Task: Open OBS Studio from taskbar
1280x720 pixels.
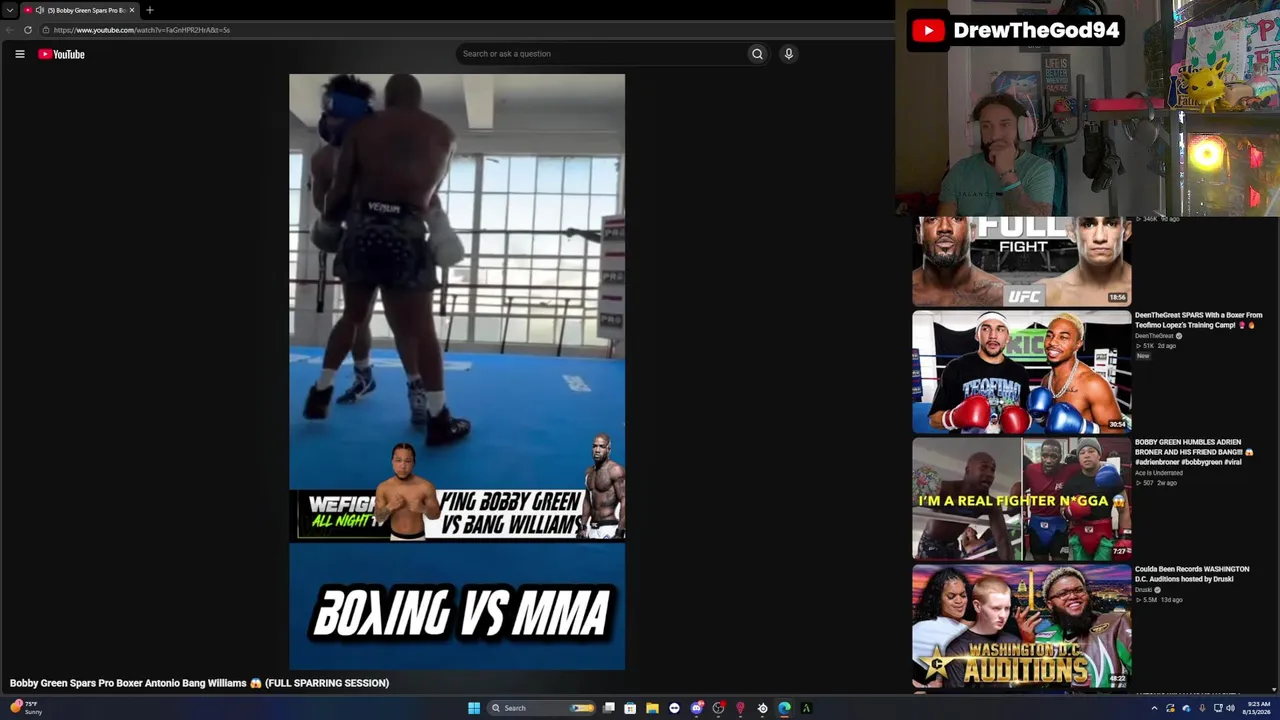Action: coord(718,708)
